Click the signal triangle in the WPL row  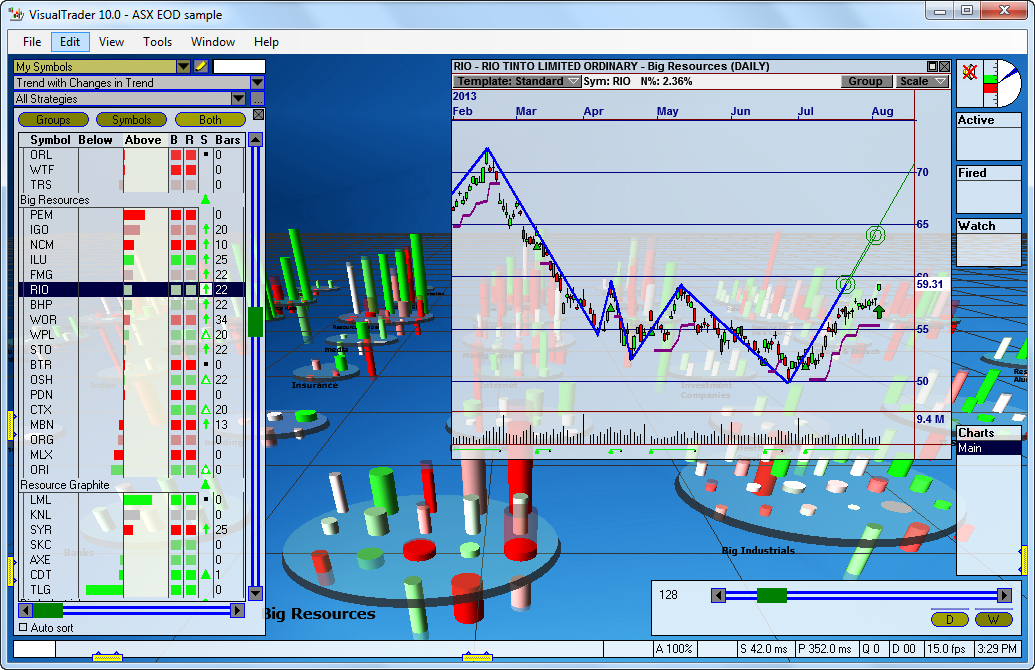(x=206, y=335)
